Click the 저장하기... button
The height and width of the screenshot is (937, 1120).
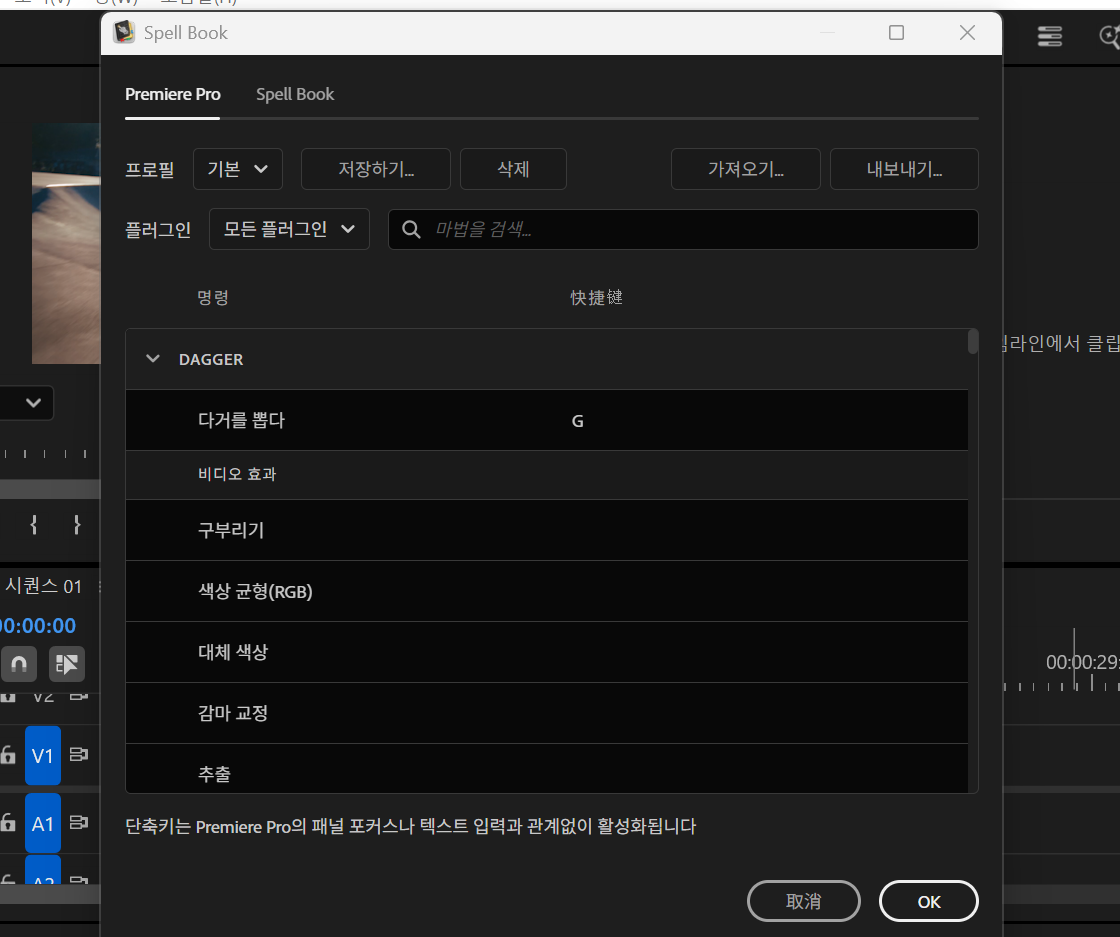click(x=376, y=169)
